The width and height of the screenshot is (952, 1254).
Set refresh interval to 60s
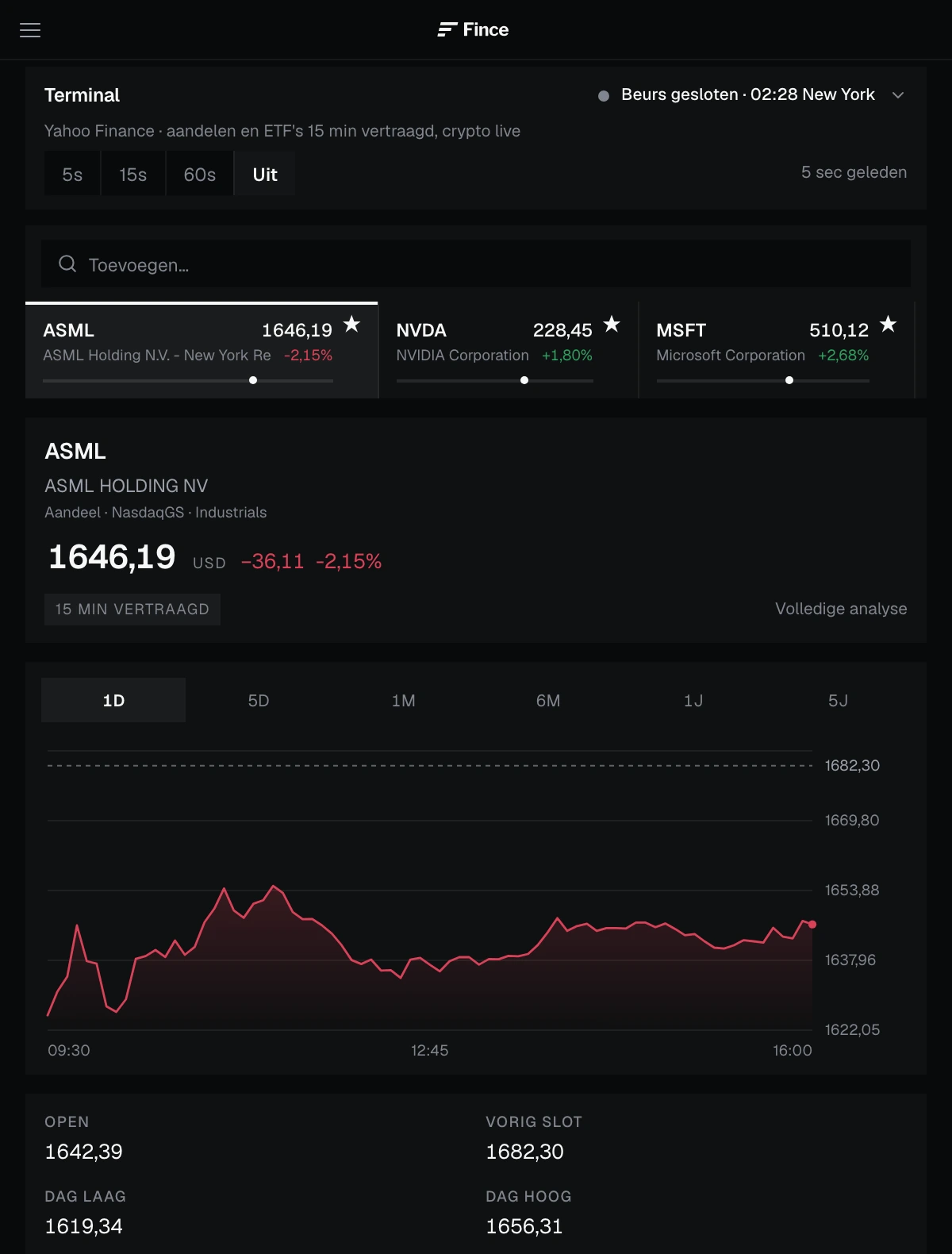(200, 175)
